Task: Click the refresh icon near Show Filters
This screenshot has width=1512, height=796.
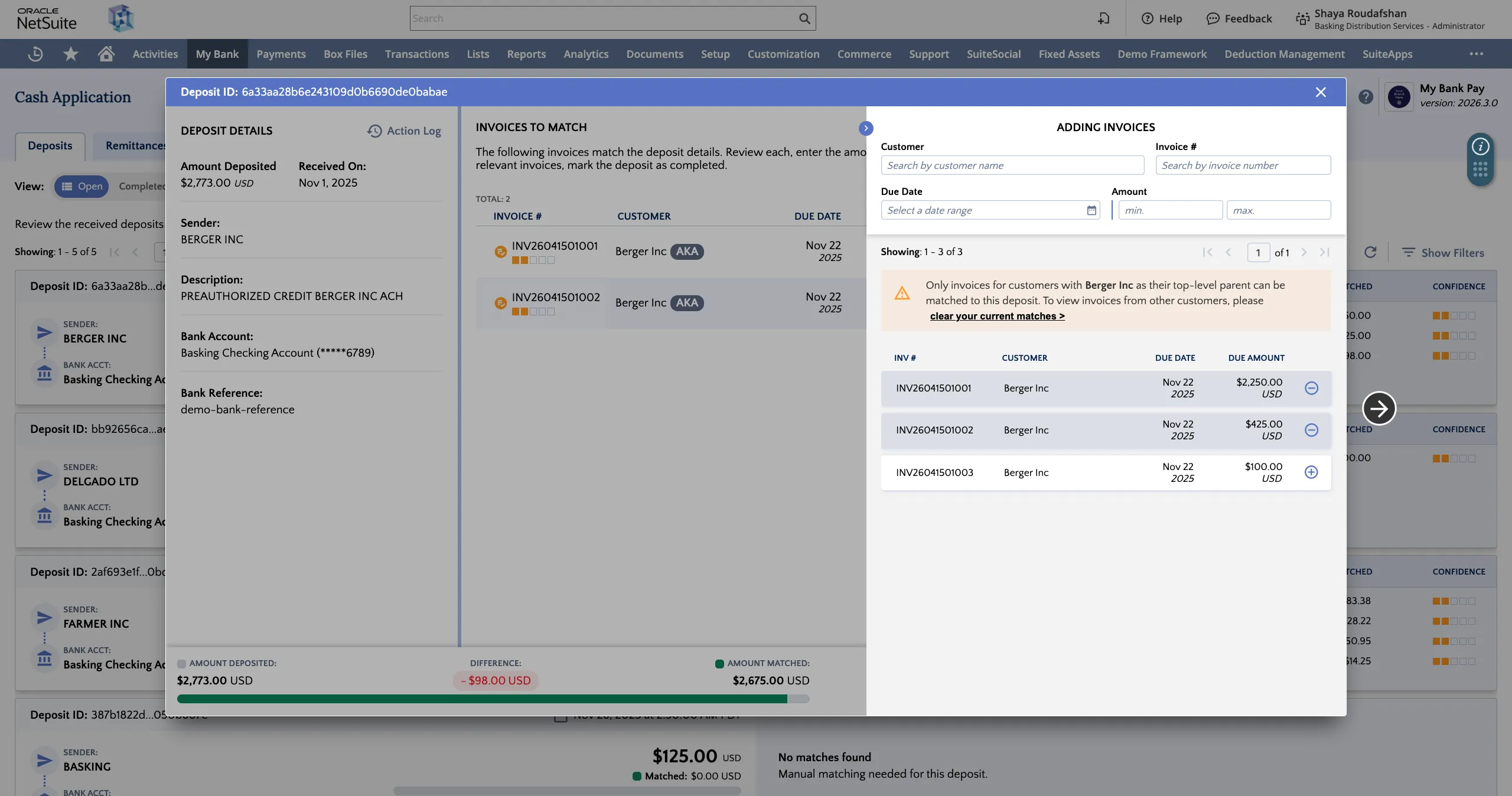Action: pyautogui.click(x=1370, y=253)
